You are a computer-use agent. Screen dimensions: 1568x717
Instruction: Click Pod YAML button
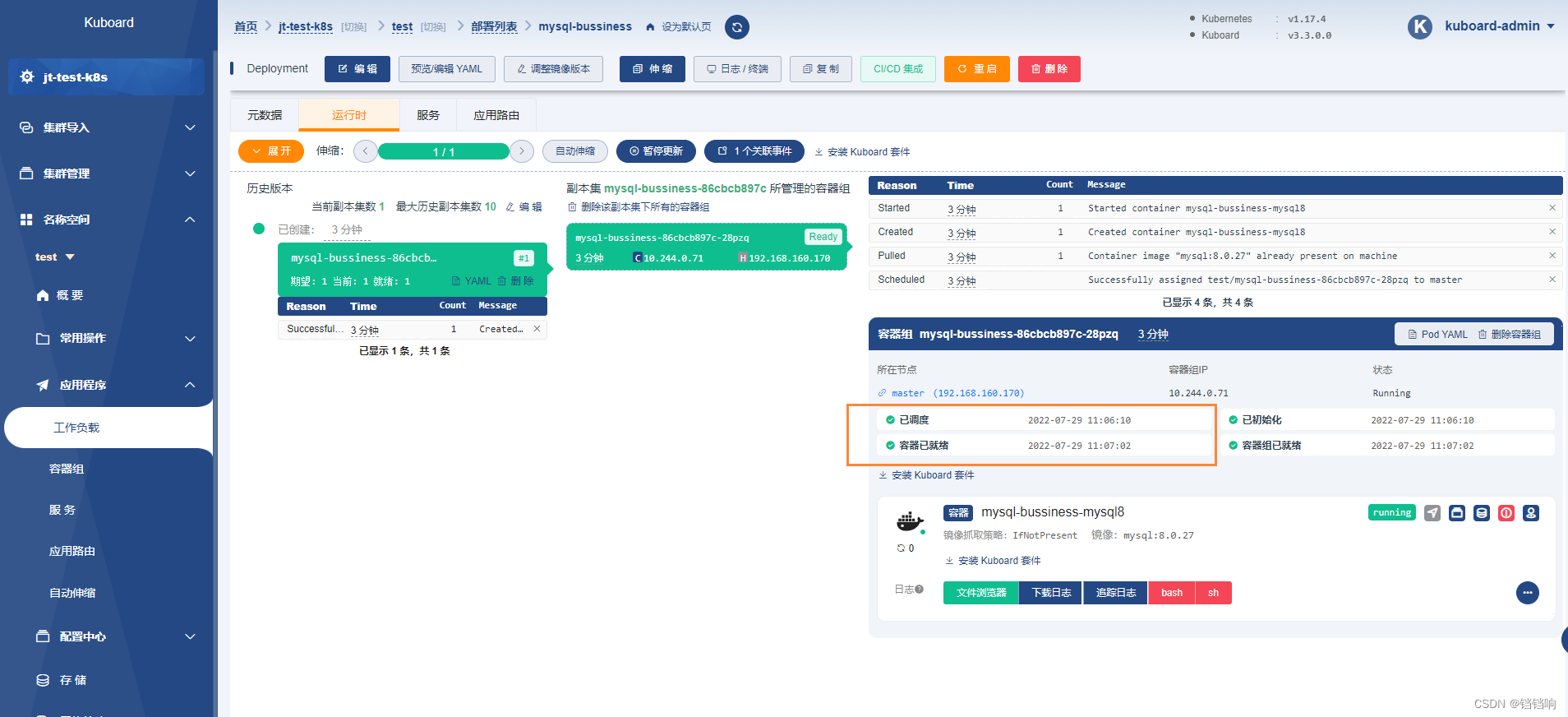pyautogui.click(x=1437, y=335)
